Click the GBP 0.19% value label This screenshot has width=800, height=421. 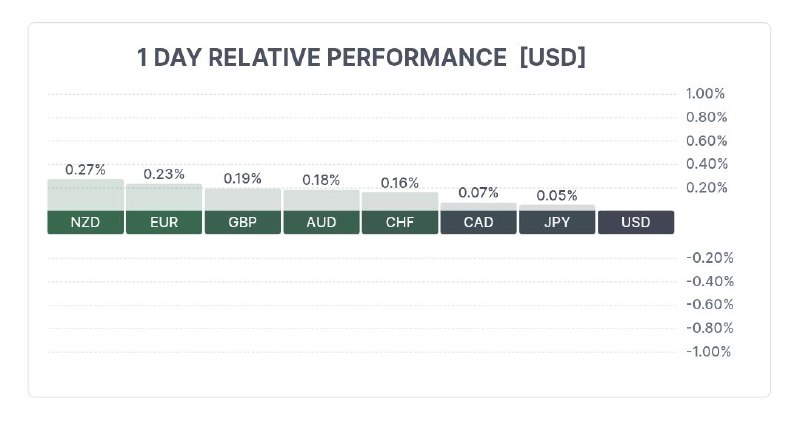[x=243, y=179]
